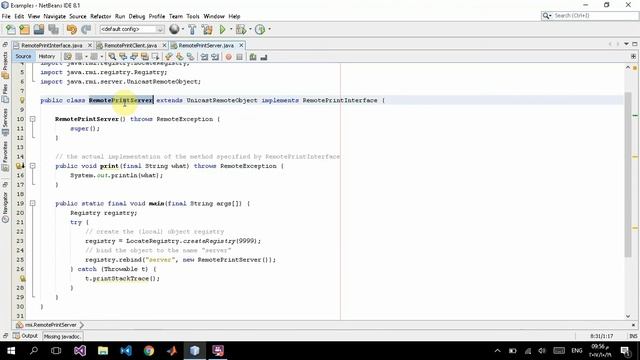Open the Source menu

coord(78,16)
